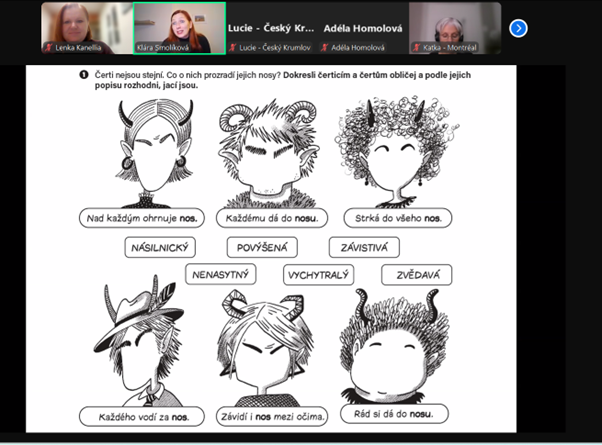Click the POVÝŠENÁ word box
Image resolution: width=602 pixels, height=445 pixels.
click(262, 247)
